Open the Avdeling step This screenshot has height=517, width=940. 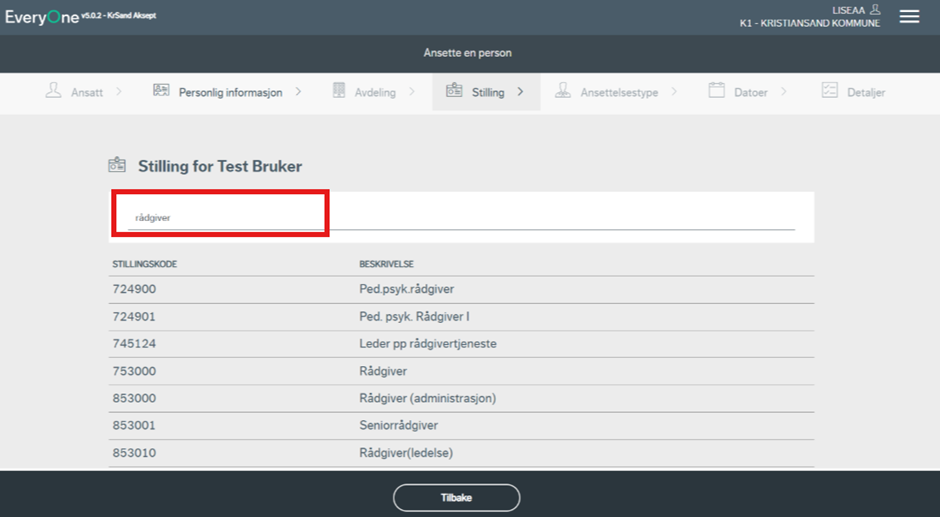(x=375, y=92)
